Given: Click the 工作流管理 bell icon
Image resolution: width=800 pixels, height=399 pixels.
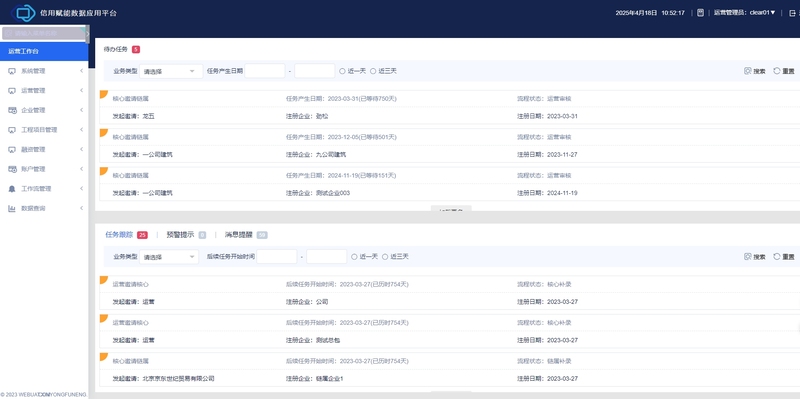Looking at the screenshot, I should point(12,189).
